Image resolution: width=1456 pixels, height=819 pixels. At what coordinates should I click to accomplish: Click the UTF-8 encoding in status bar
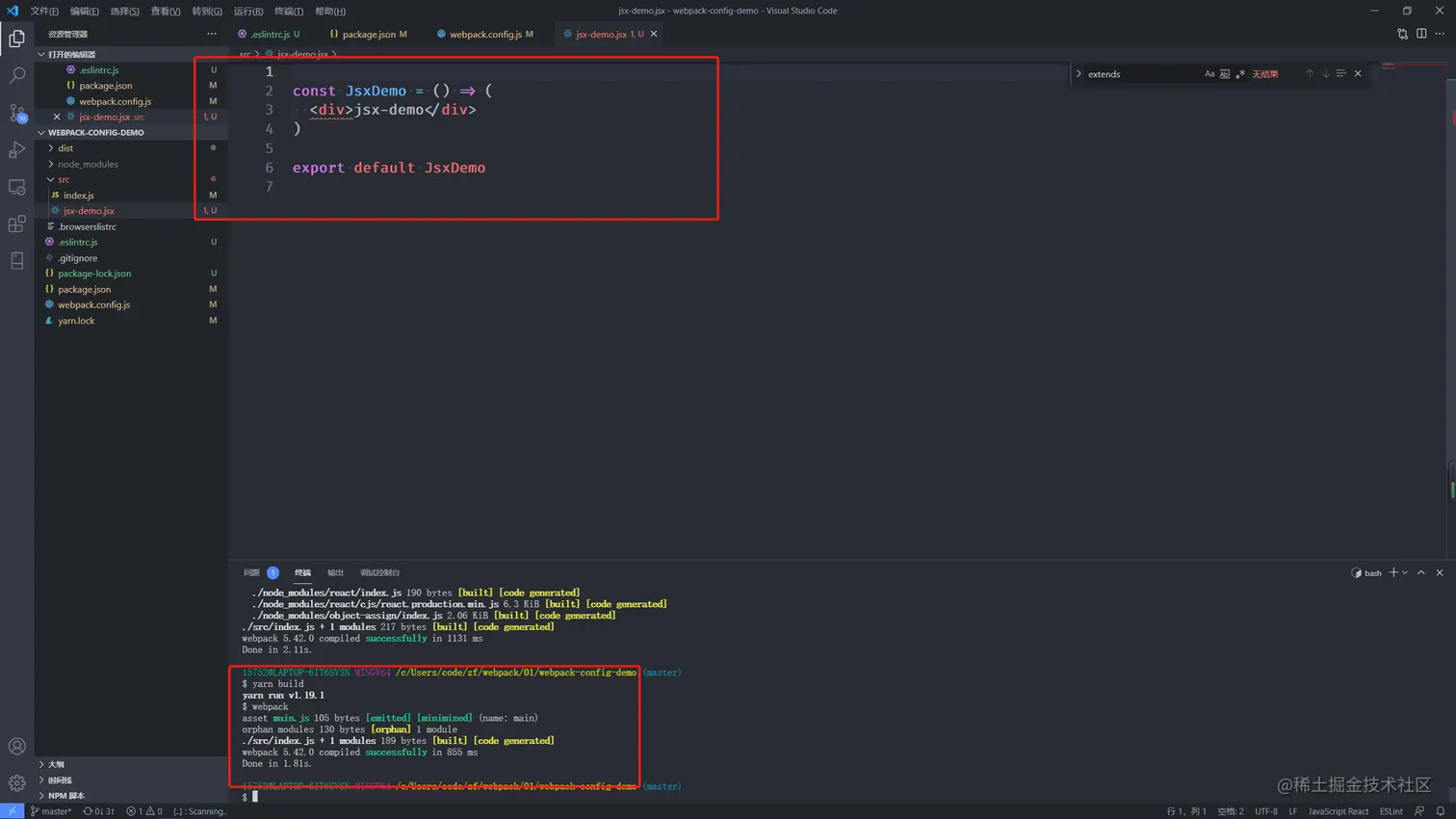[1266, 811]
